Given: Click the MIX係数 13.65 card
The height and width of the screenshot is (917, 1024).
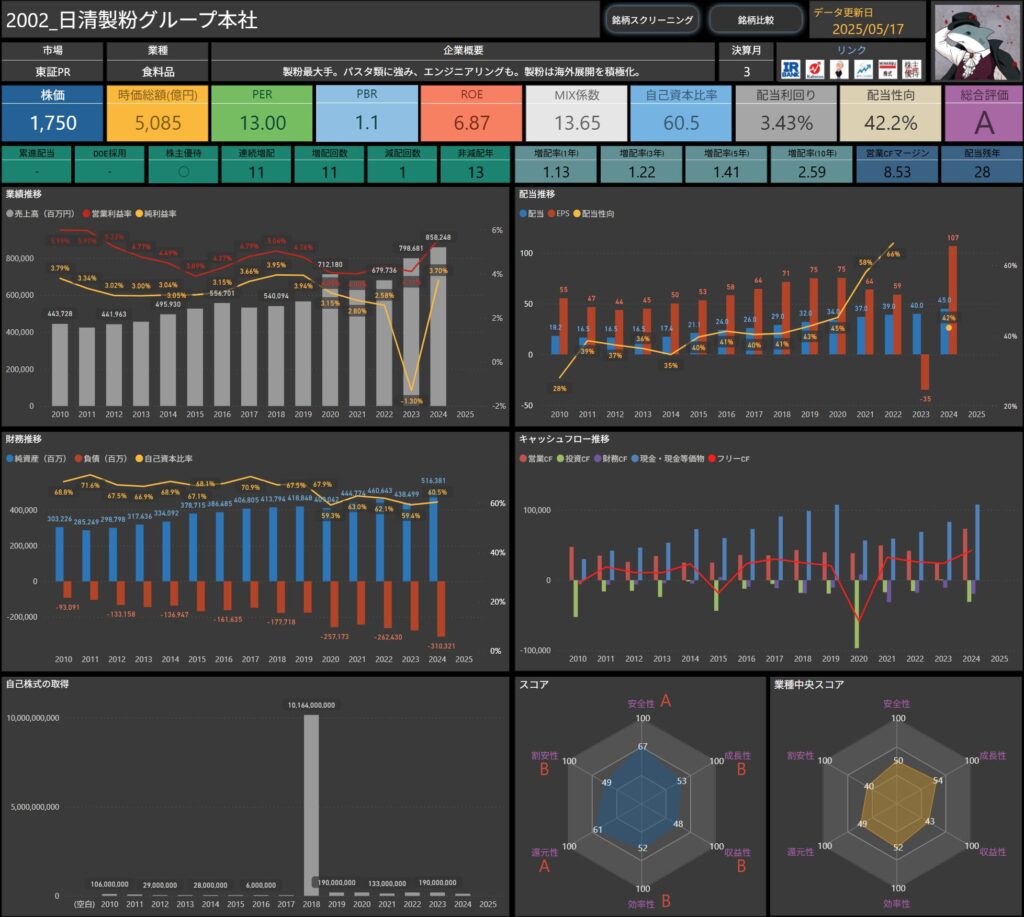Looking at the screenshot, I should 577,113.
